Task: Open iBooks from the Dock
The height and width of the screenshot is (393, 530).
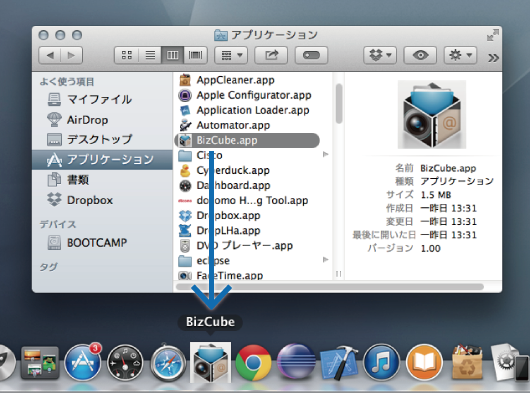Action: (424, 363)
